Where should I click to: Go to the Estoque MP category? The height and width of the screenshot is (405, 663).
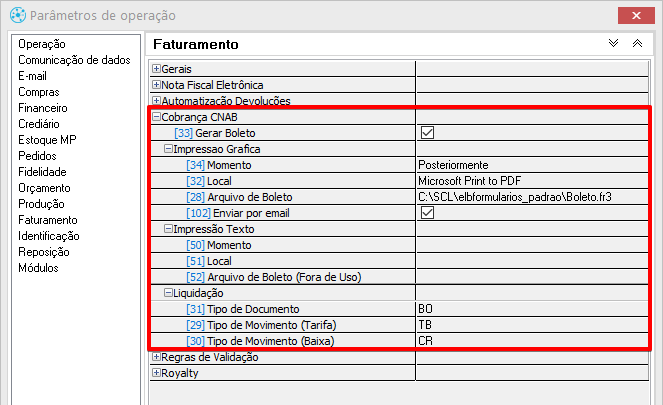click(x=47, y=140)
